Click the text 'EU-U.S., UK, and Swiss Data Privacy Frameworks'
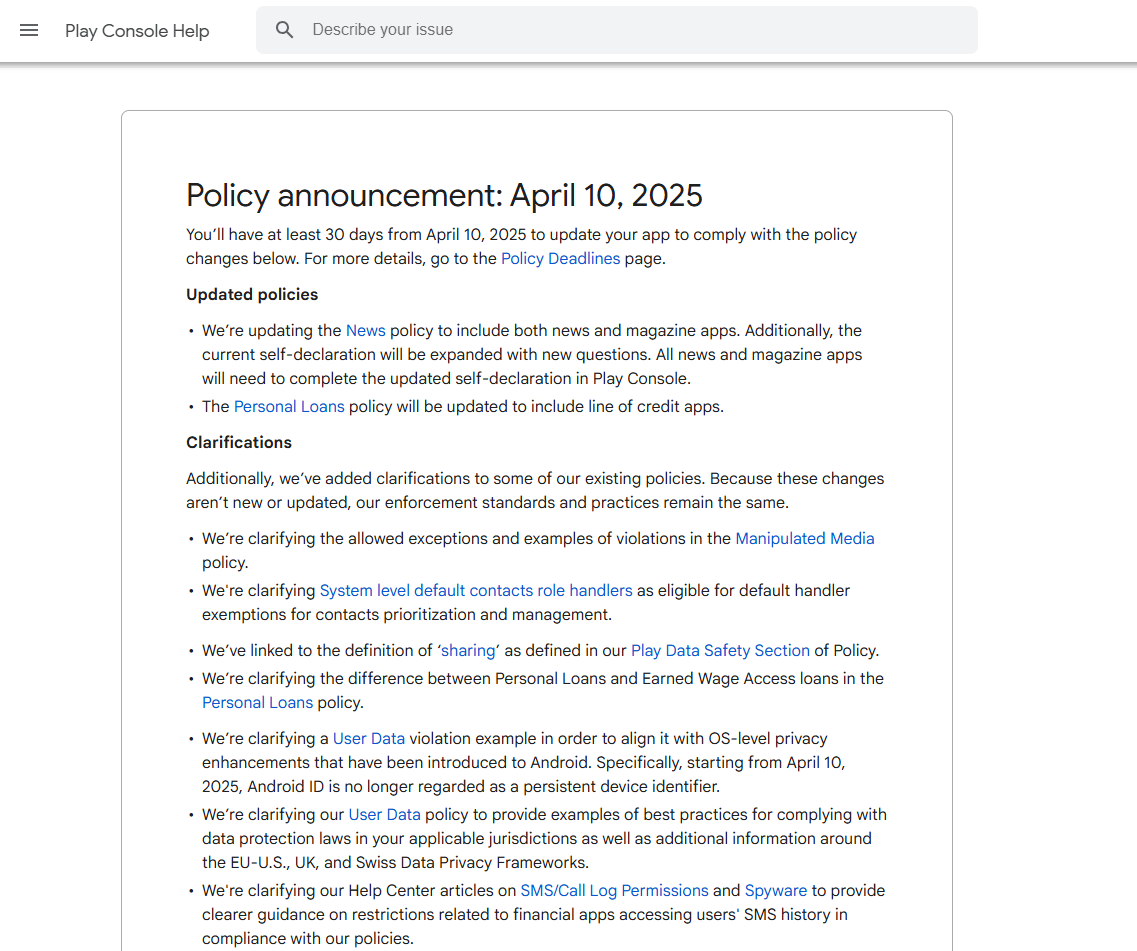 coord(408,863)
